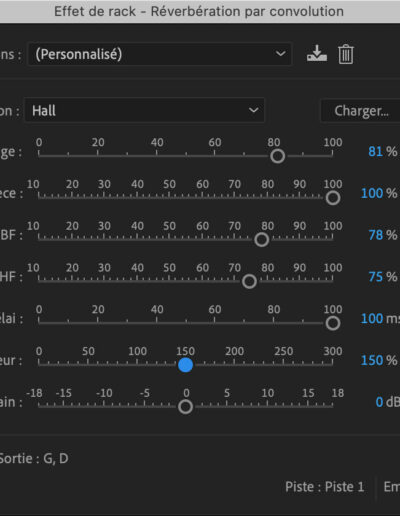
Task: Expand the Hall impulse dropdown
Action: (x=145, y=110)
